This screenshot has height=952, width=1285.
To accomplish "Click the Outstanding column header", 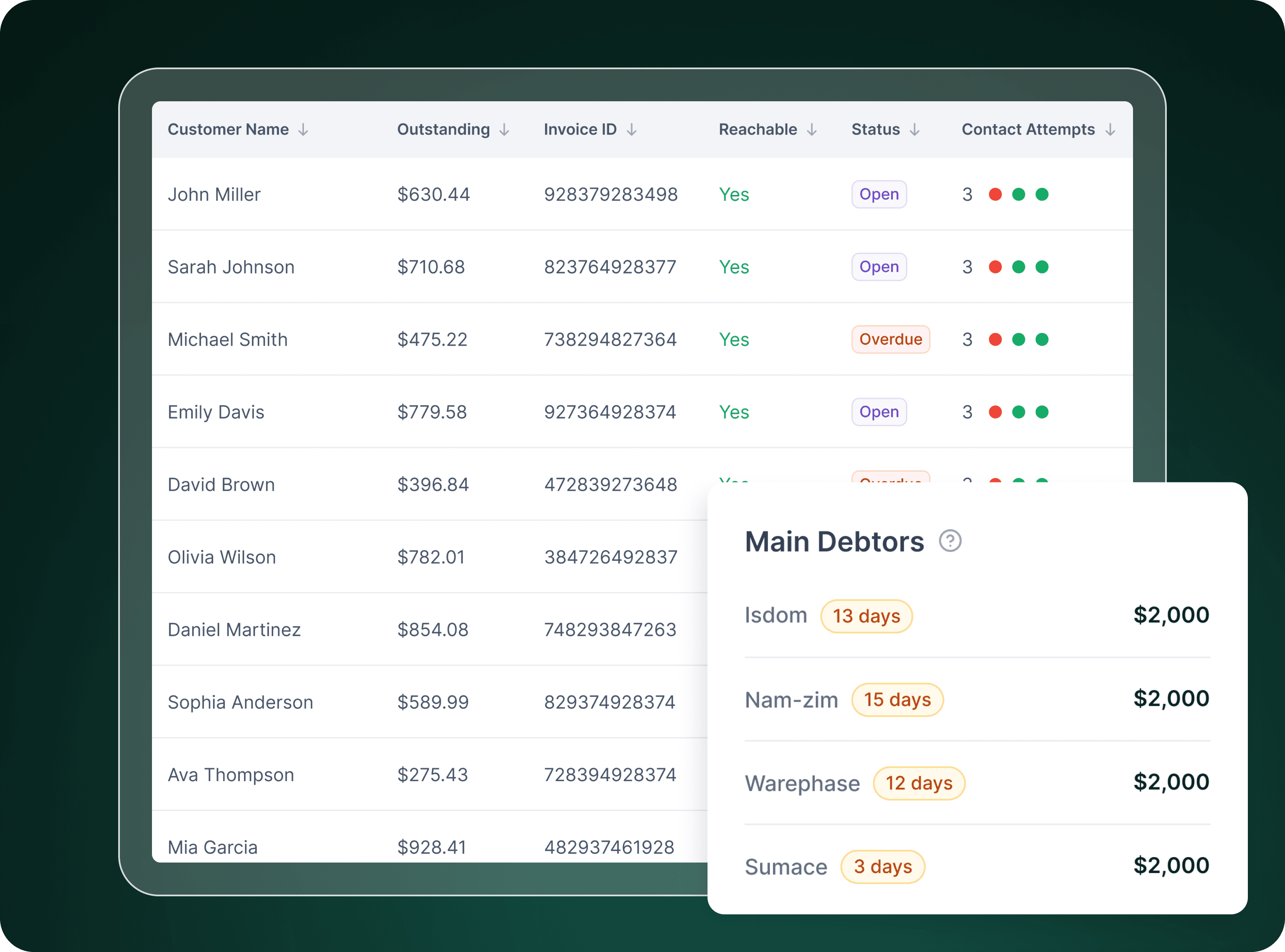I will coord(443,130).
